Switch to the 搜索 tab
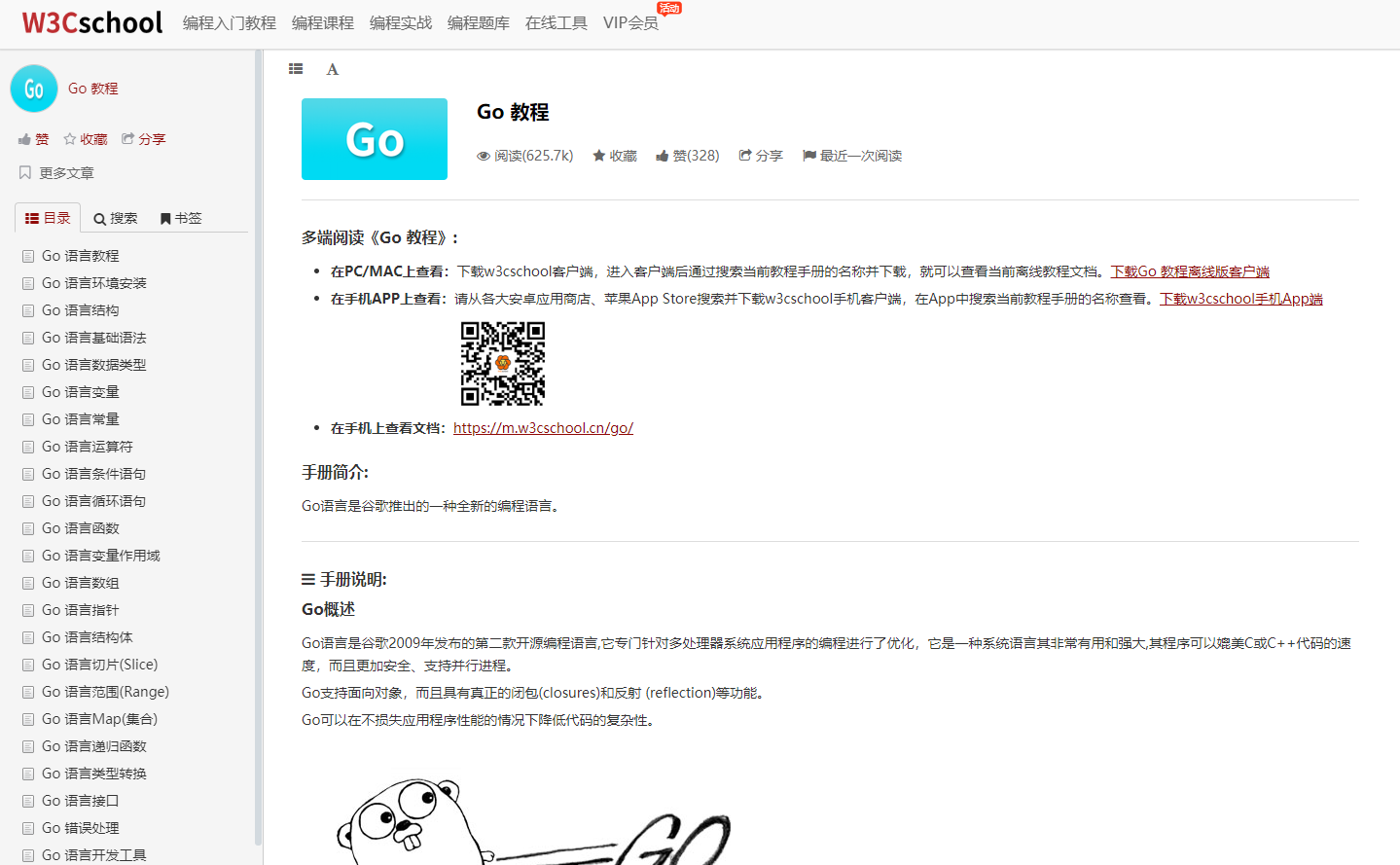This screenshot has width=1400, height=865. [x=116, y=218]
